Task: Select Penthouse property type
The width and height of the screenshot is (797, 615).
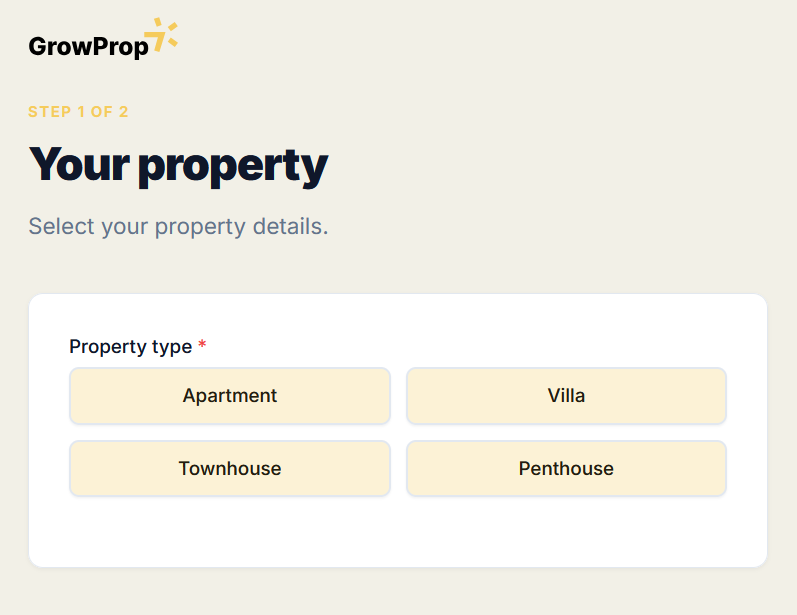Action: coord(566,469)
